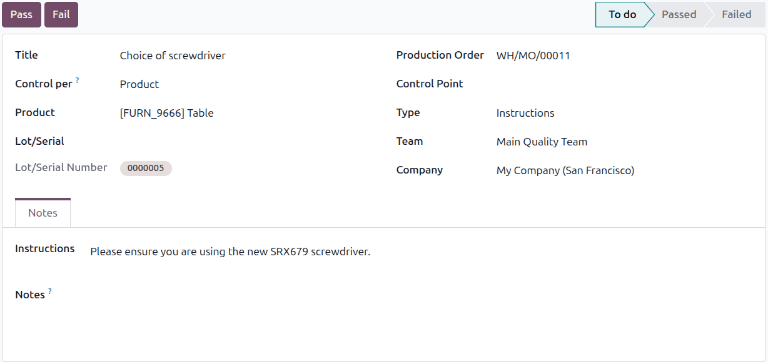Open My Company (San Francisco) link
Screen dimensions: 768x362
coord(565,171)
